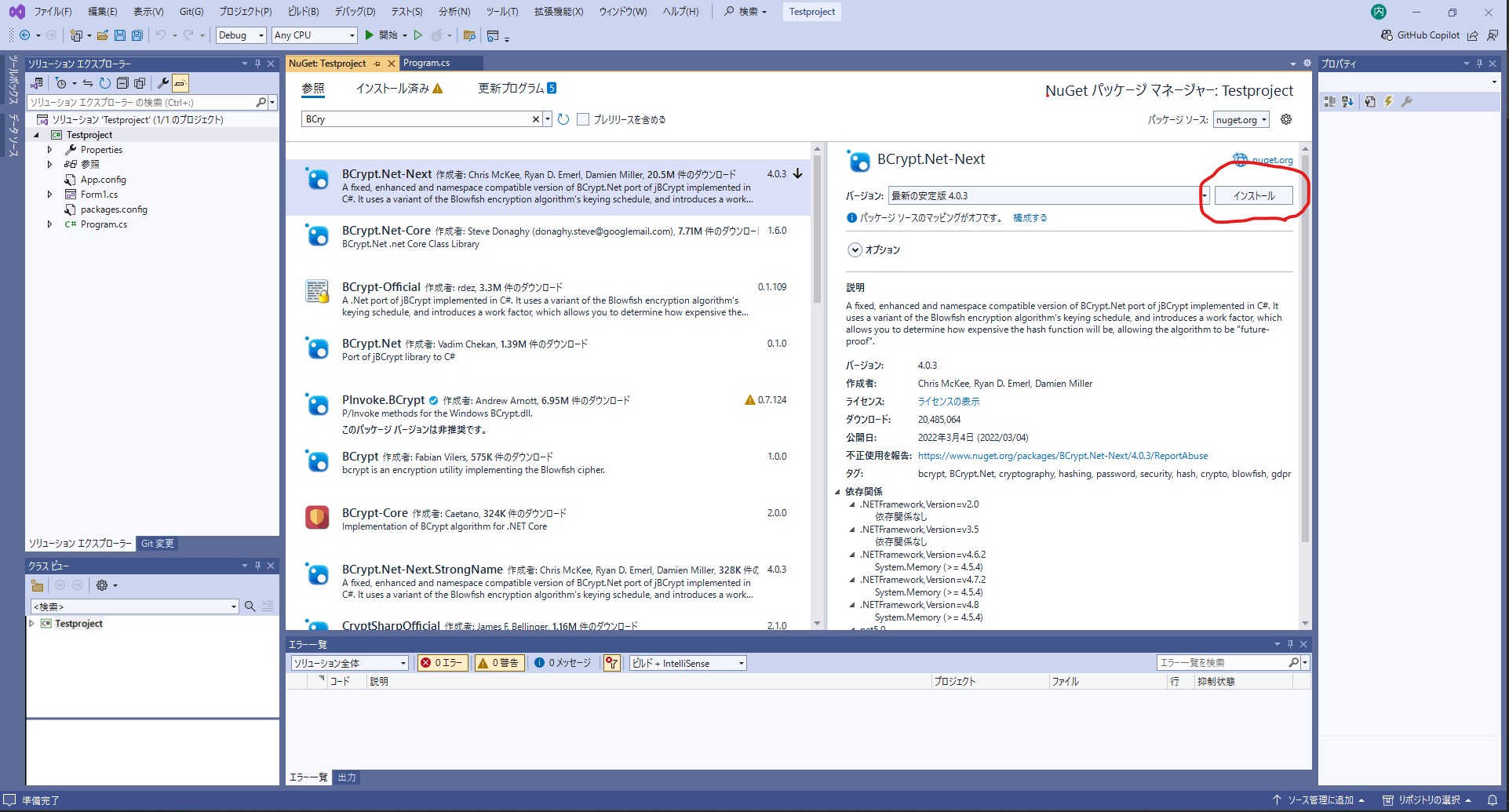
Task: Expand the Properties node in Solution Explorer
Action: pos(50,150)
